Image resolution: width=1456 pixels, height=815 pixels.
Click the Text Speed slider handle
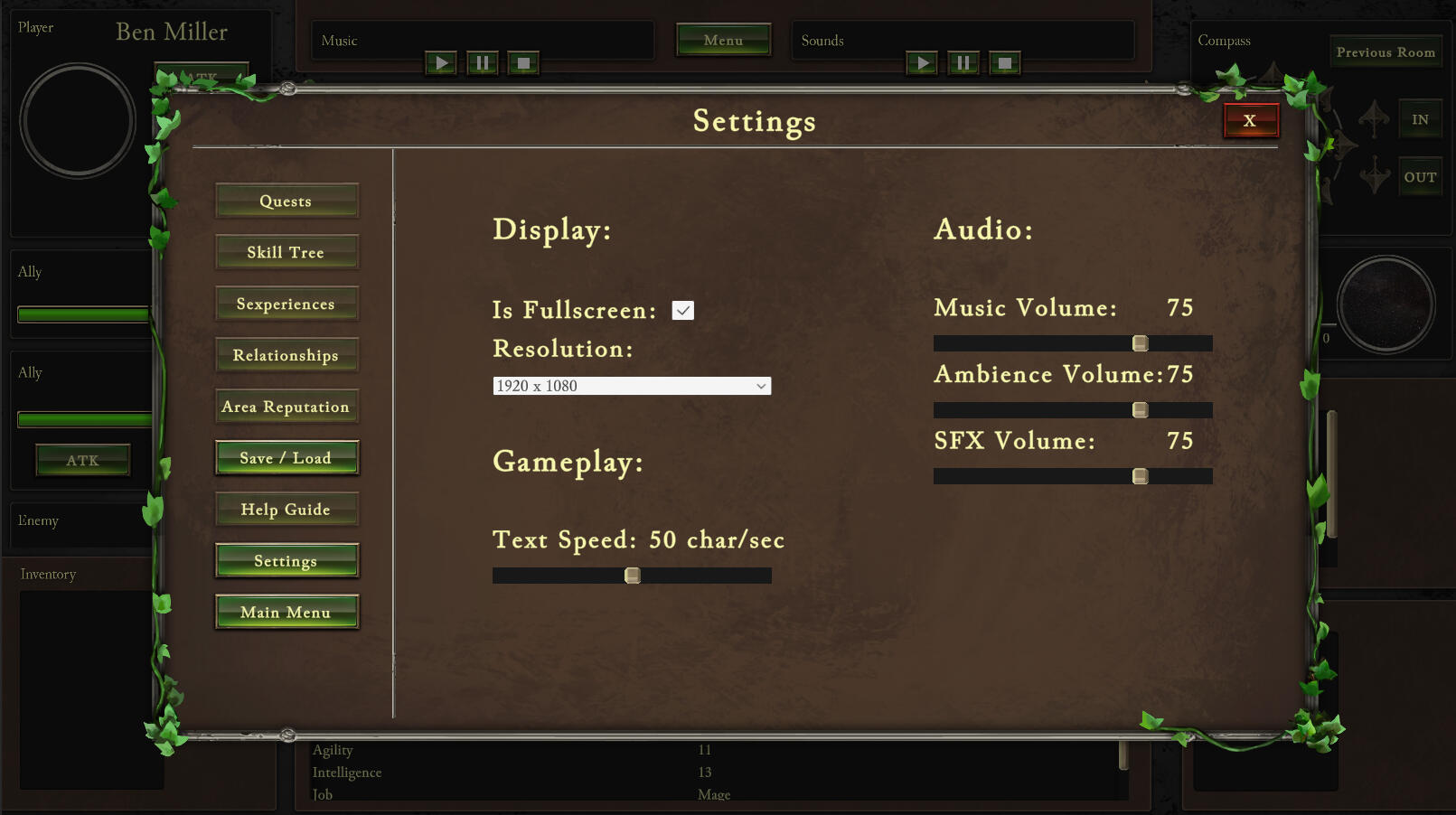[633, 576]
